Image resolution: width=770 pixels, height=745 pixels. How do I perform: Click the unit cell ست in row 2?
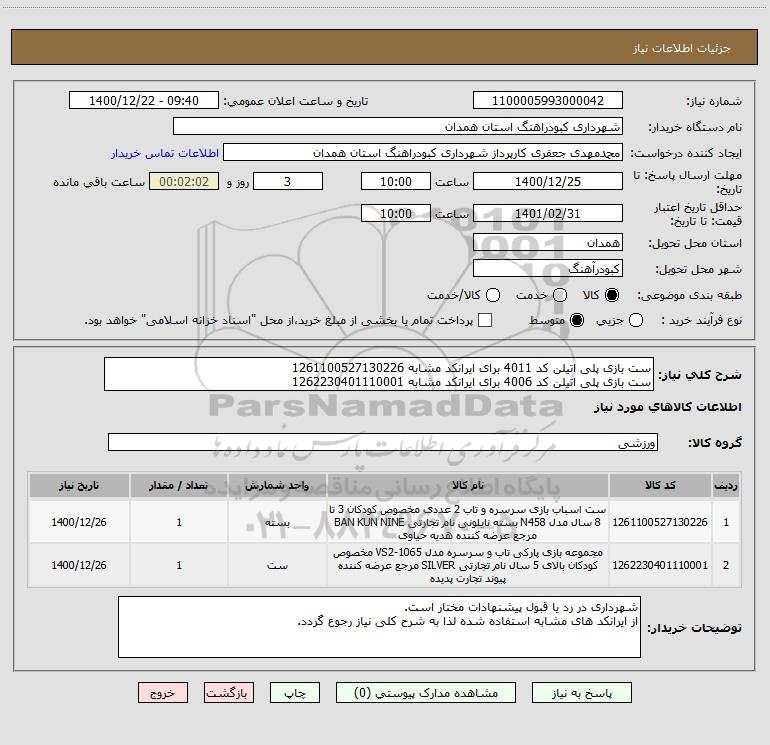(x=277, y=565)
